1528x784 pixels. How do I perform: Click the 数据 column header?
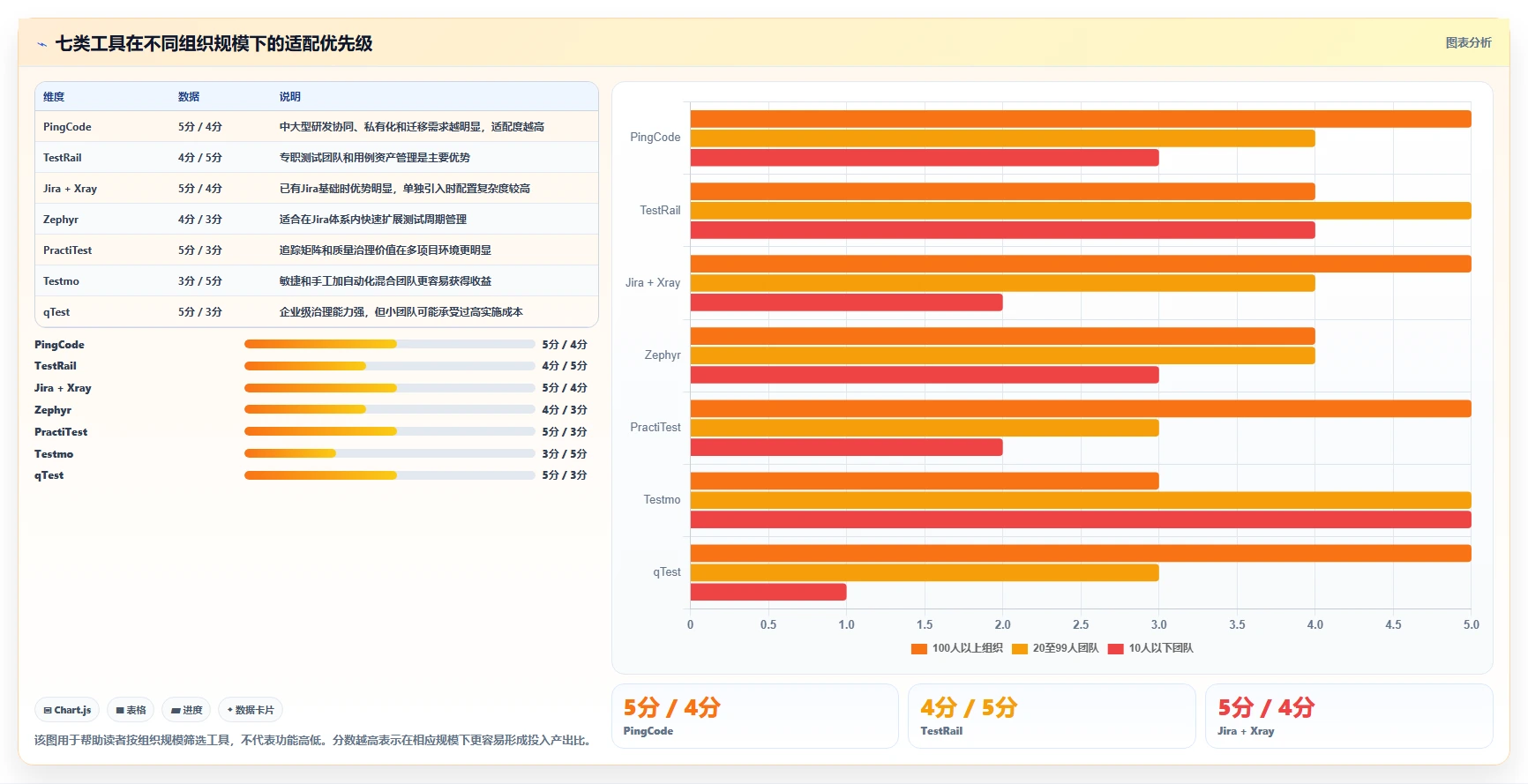coord(189,97)
